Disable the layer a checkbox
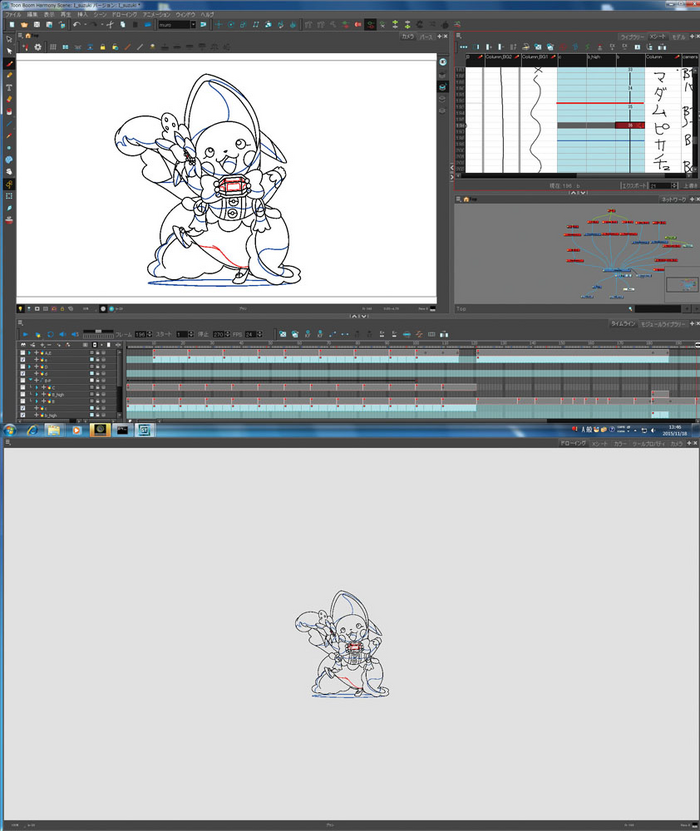This screenshot has width=700, height=831. (22, 359)
